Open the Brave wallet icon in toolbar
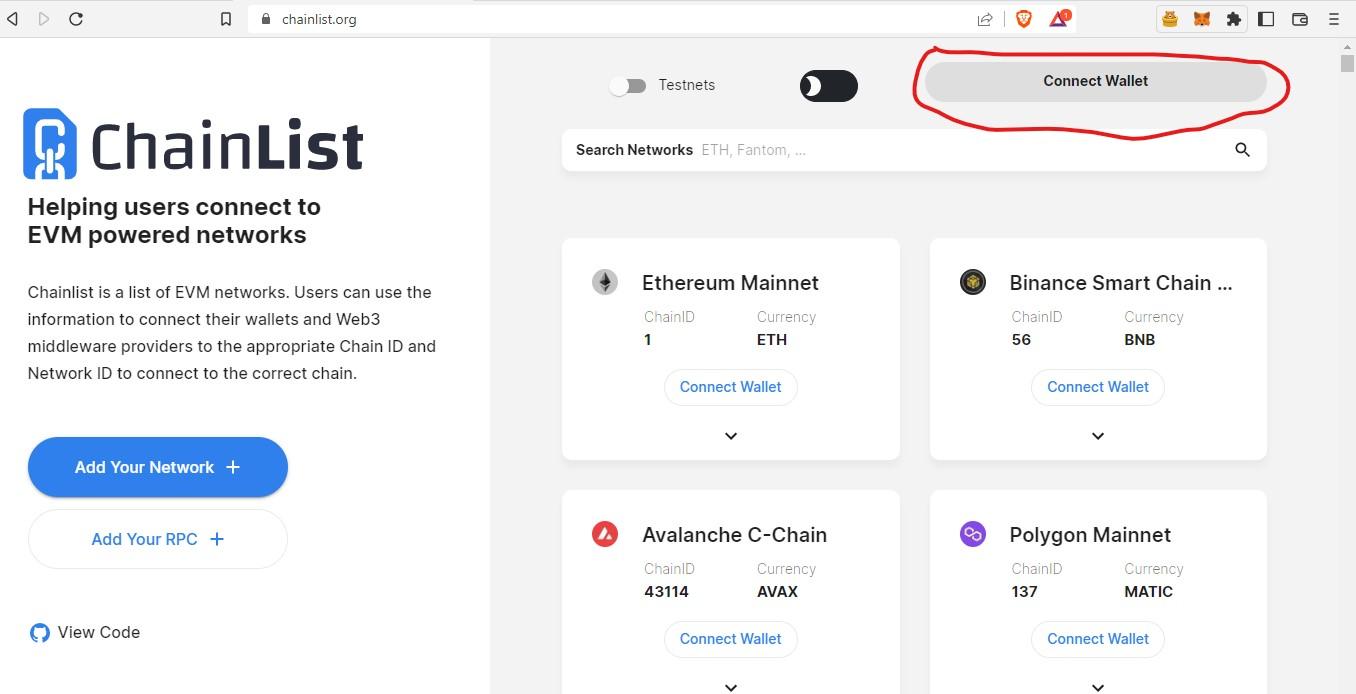Viewport: 1356px width, 694px height. (1300, 19)
